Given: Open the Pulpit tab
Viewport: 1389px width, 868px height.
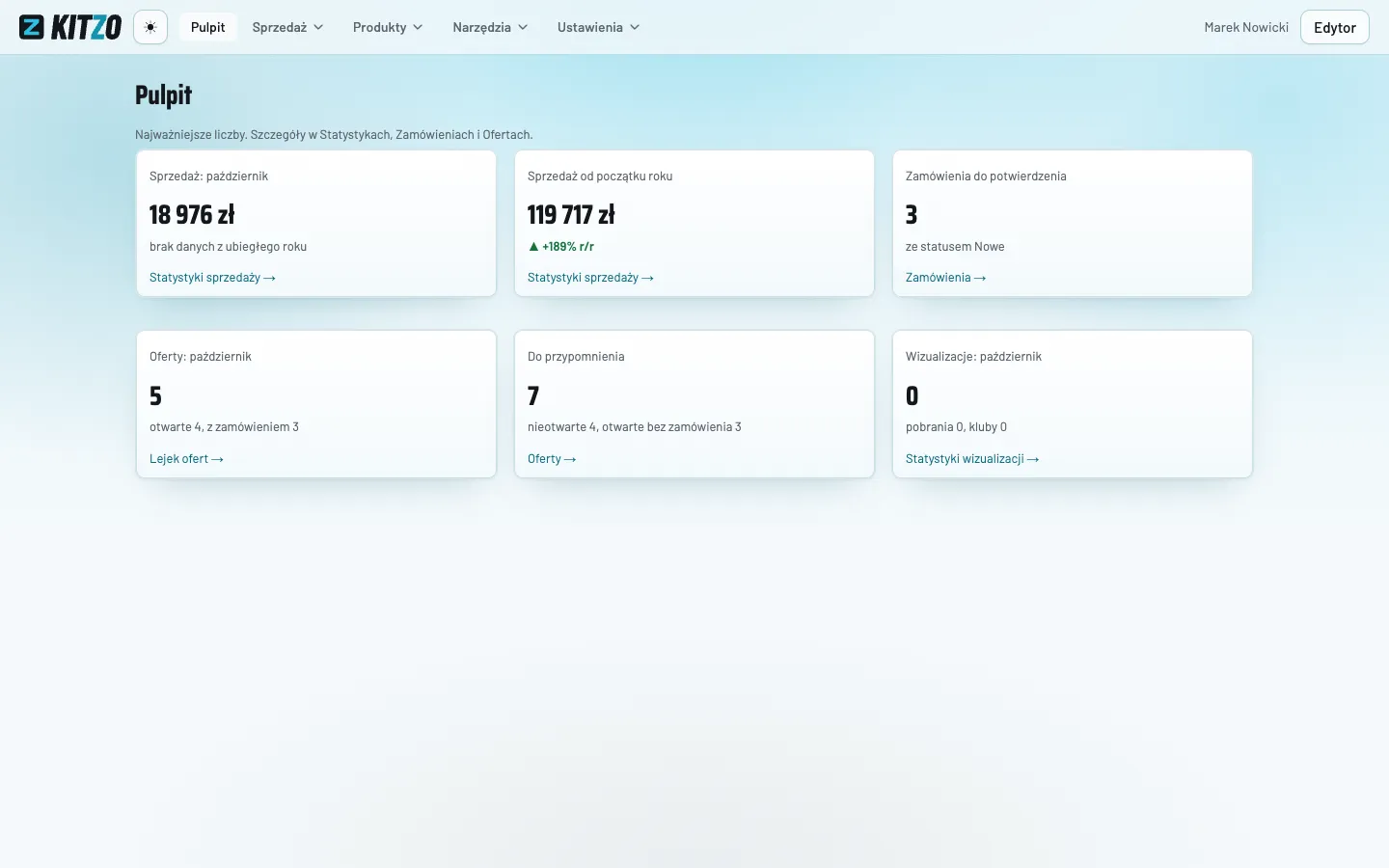Looking at the screenshot, I should tap(207, 27).
